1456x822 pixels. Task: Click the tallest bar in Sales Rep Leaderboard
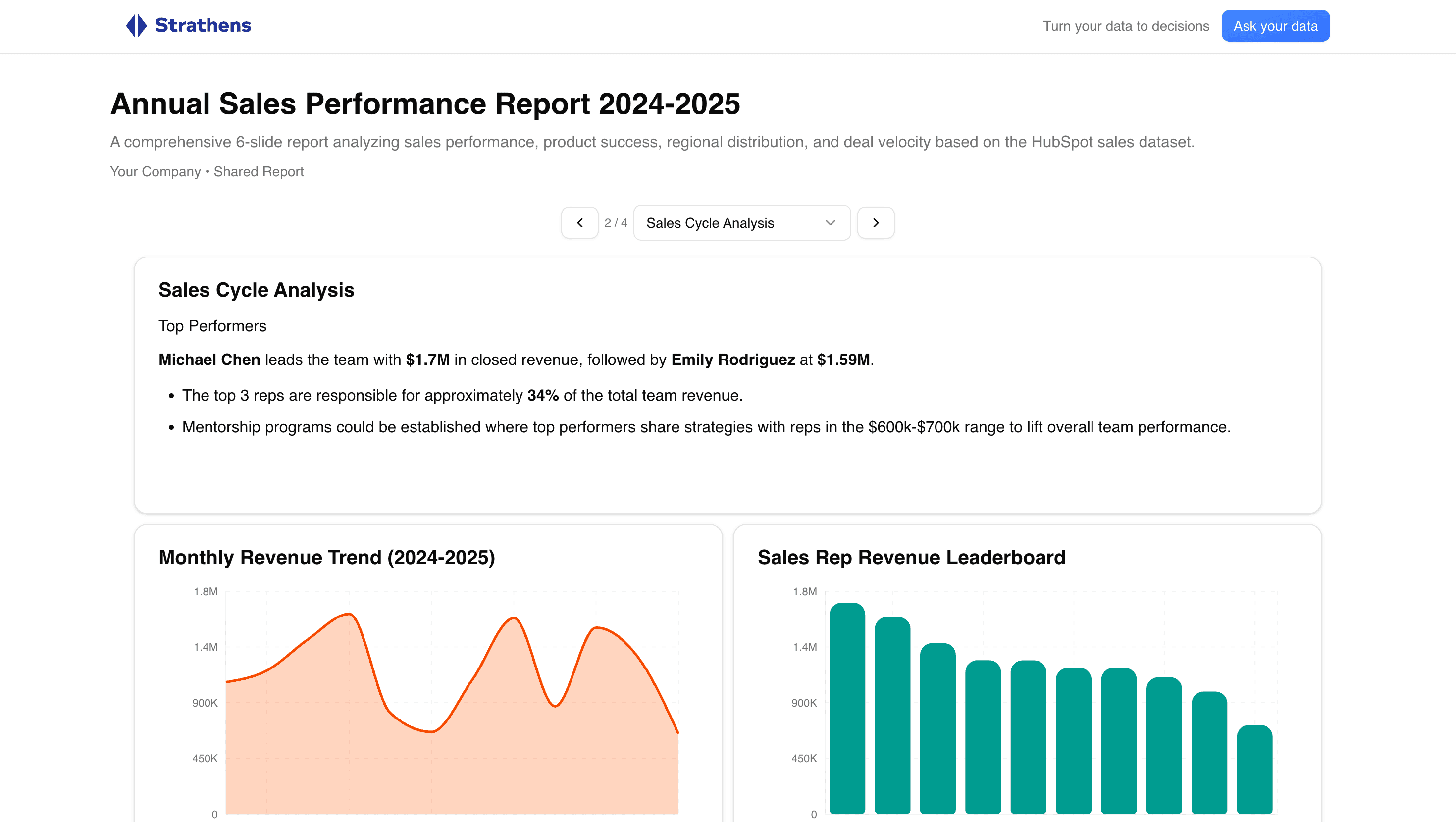[x=848, y=707]
